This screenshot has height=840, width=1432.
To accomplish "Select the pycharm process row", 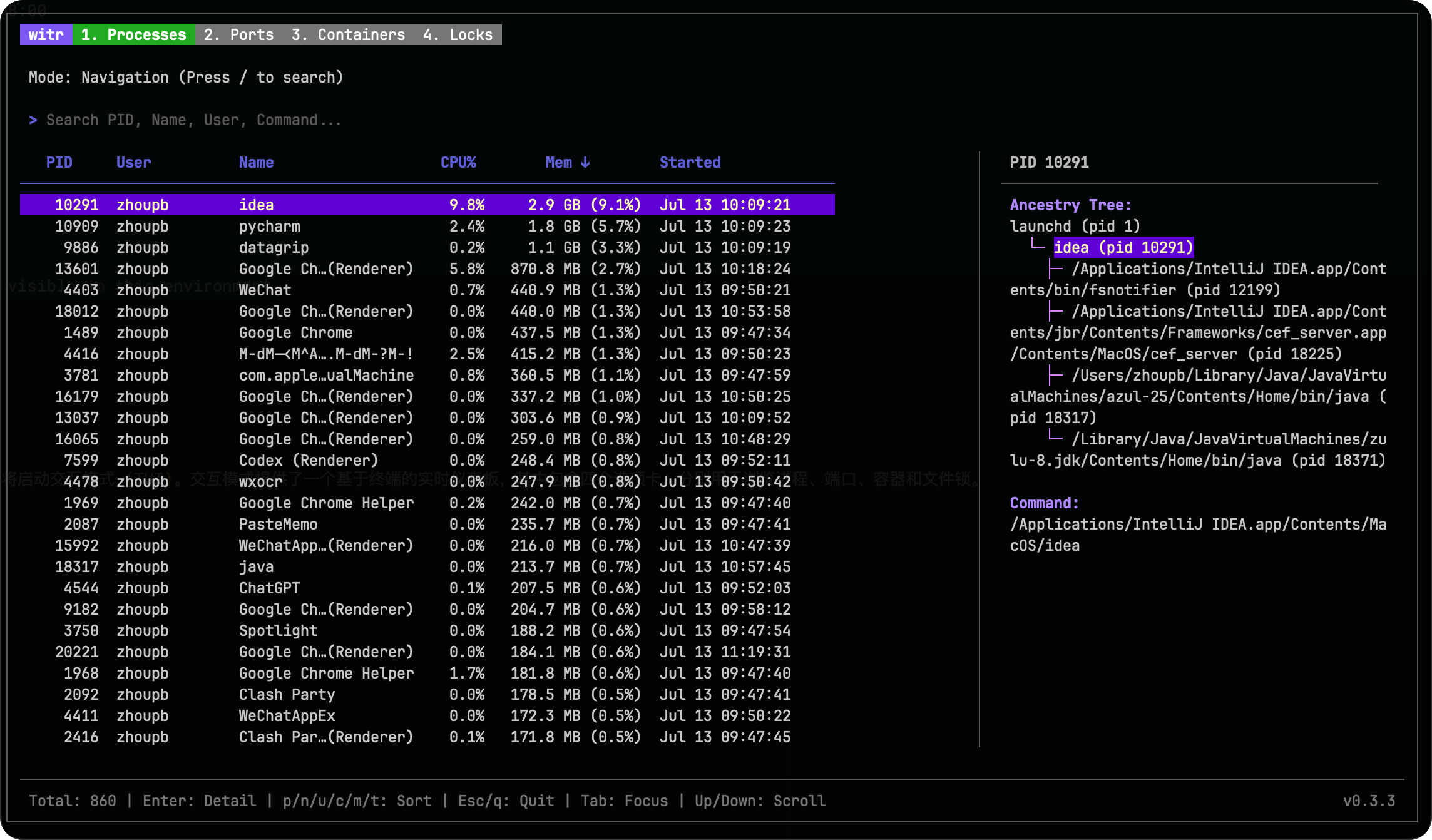I will [x=427, y=226].
